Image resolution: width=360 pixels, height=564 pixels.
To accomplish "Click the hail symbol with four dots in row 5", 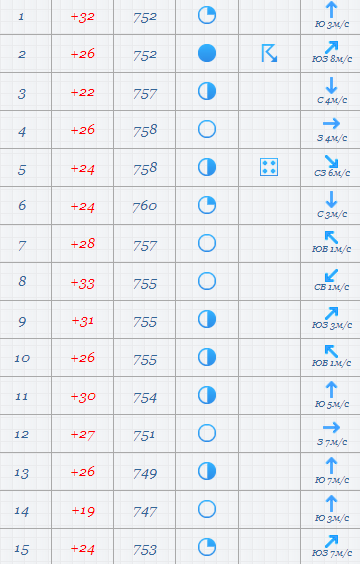I will point(269,167).
